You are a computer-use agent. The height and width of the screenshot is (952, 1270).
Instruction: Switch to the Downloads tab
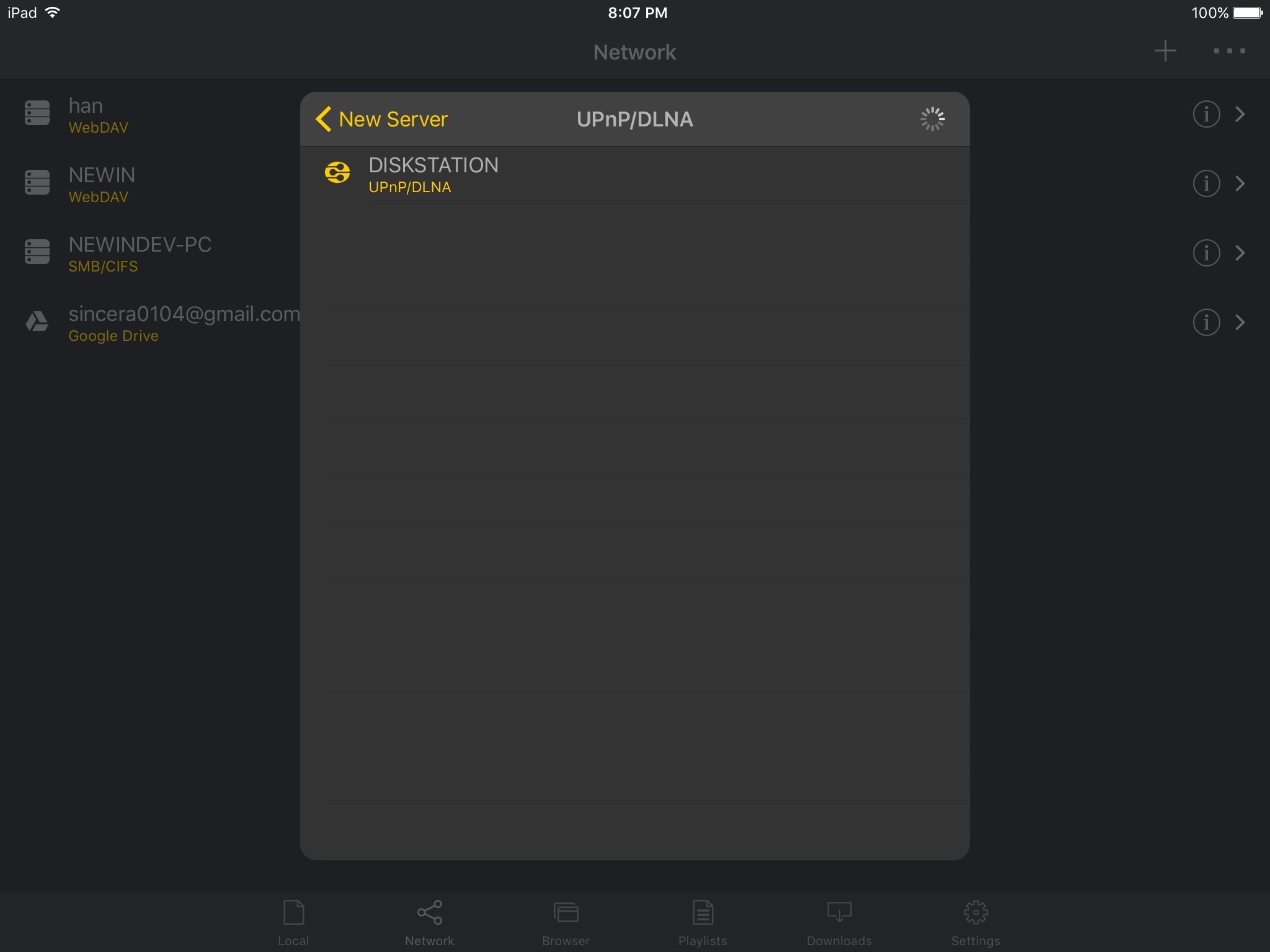click(839, 923)
